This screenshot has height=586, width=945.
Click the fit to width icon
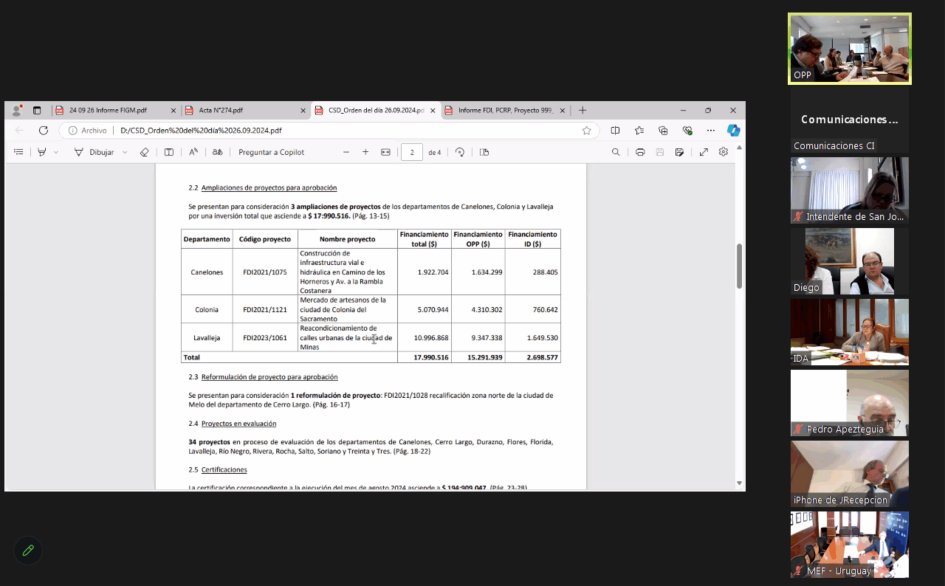(x=386, y=153)
